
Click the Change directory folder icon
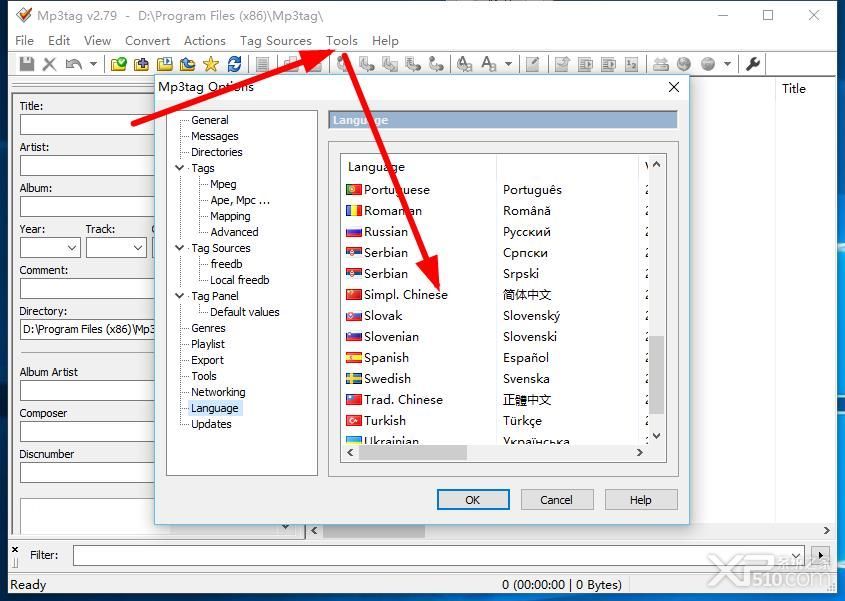click(118, 64)
